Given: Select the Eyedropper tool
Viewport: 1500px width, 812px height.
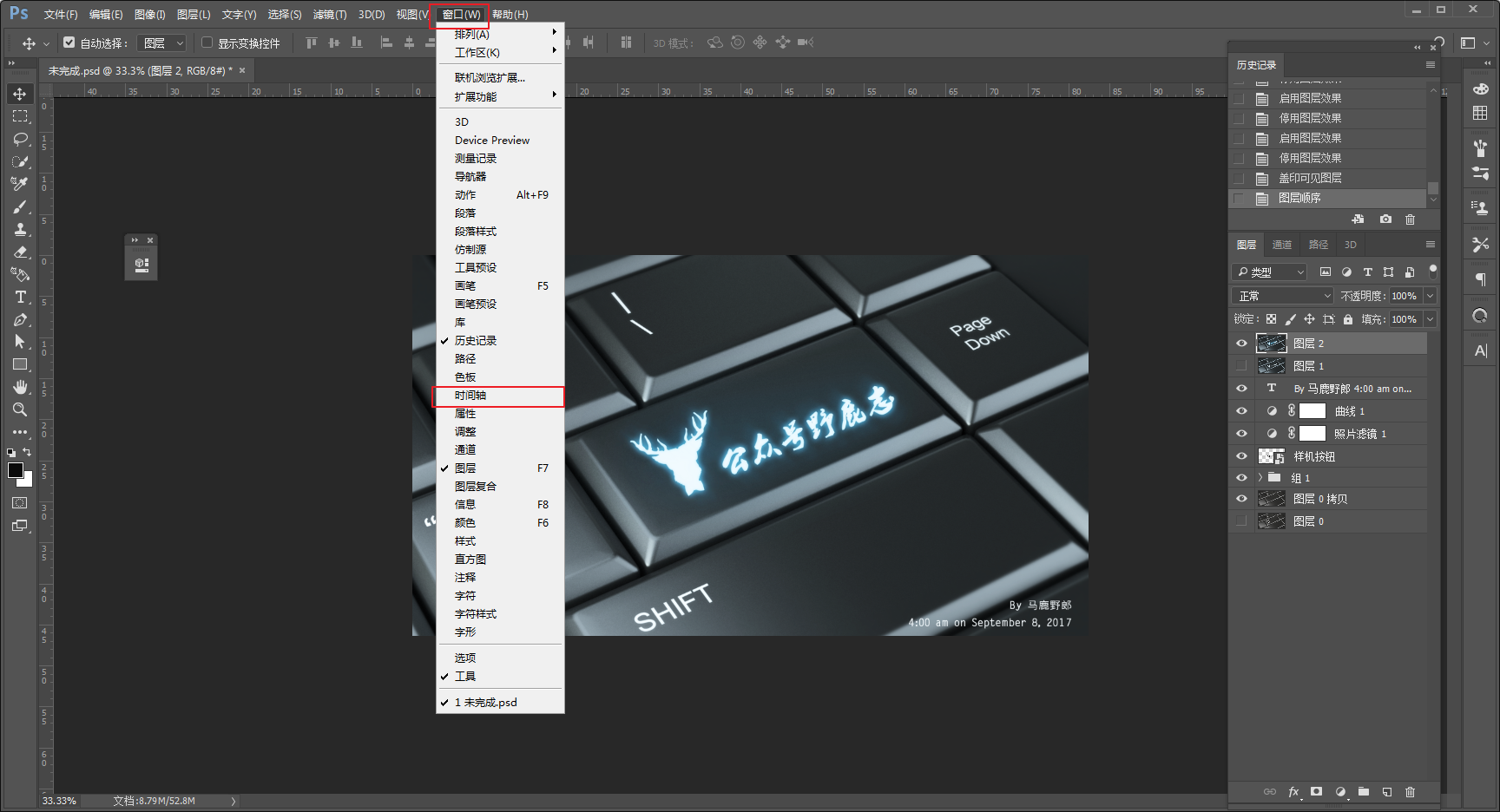Looking at the screenshot, I should 20,184.
